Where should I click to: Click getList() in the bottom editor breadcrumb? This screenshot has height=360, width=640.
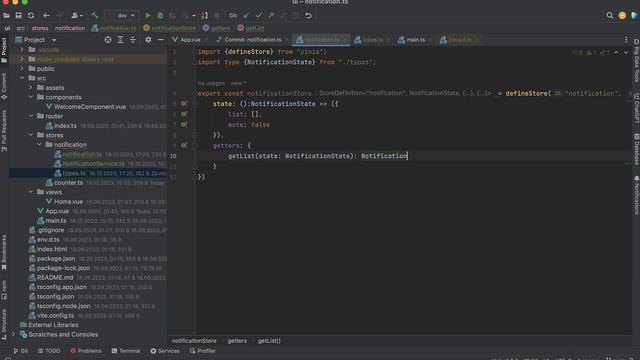(269, 341)
